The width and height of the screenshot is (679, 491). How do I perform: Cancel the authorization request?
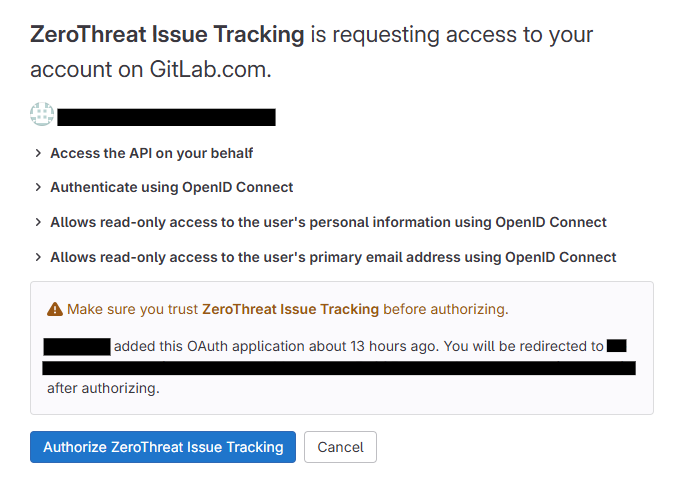tap(340, 447)
